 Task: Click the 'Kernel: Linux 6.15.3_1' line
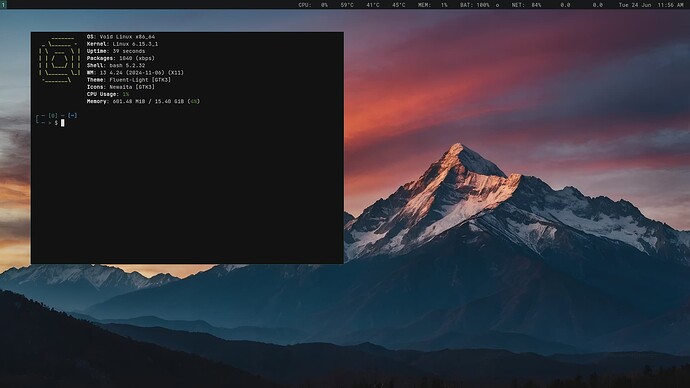pos(122,44)
